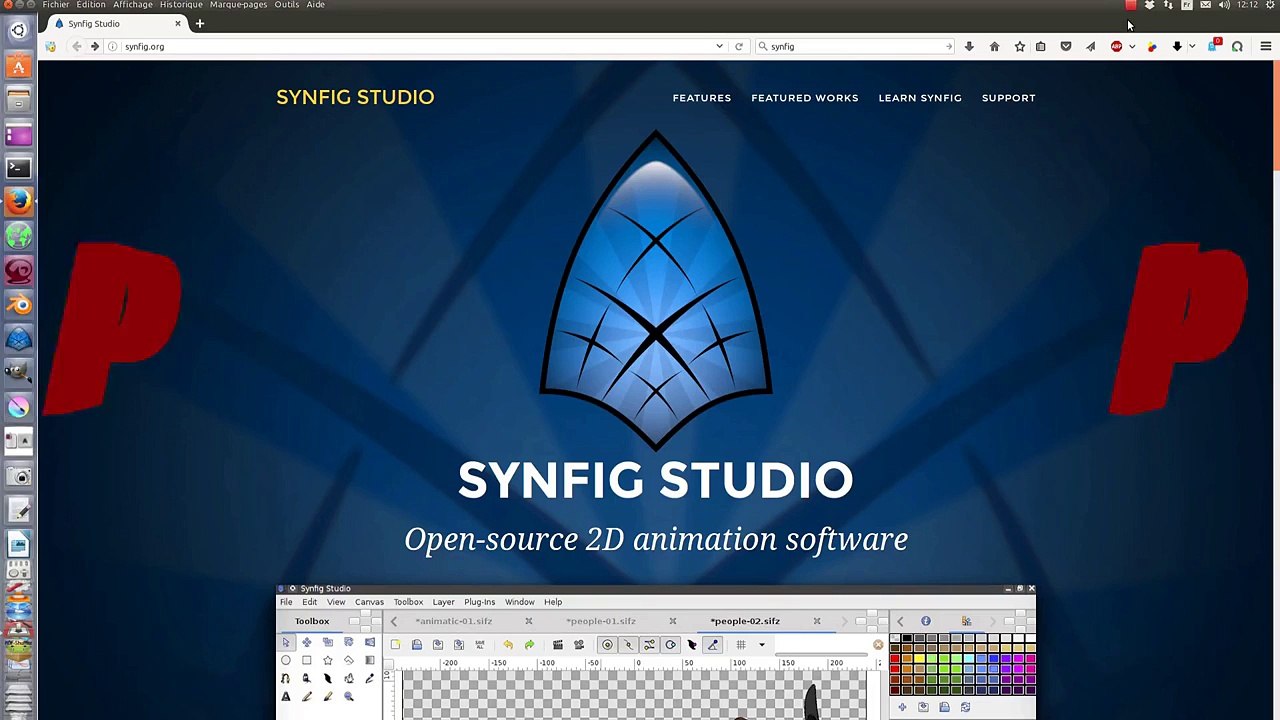Open the Fr keyboard layout indicator

pyautogui.click(x=1187, y=5)
